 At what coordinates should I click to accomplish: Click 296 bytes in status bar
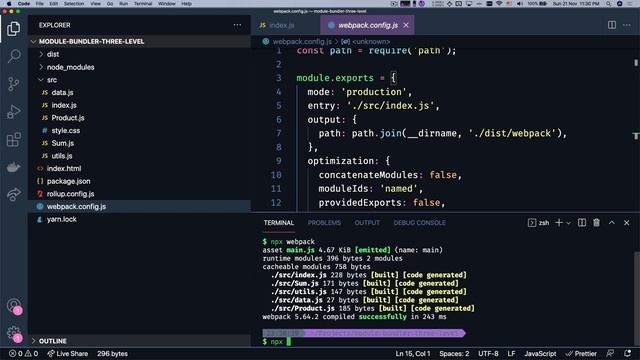click(x=112, y=353)
